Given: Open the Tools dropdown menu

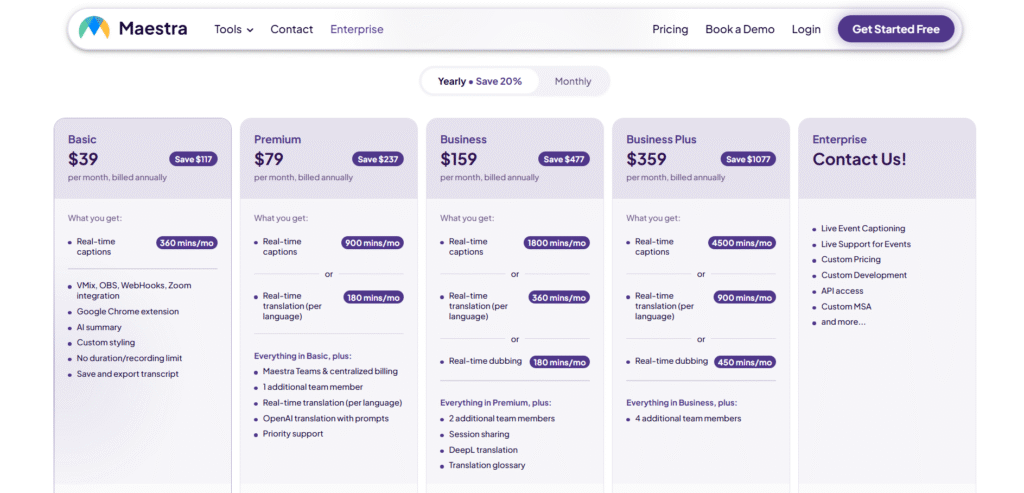Looking at the screenshot, I should pyautogui.click(x=234, y=29).
